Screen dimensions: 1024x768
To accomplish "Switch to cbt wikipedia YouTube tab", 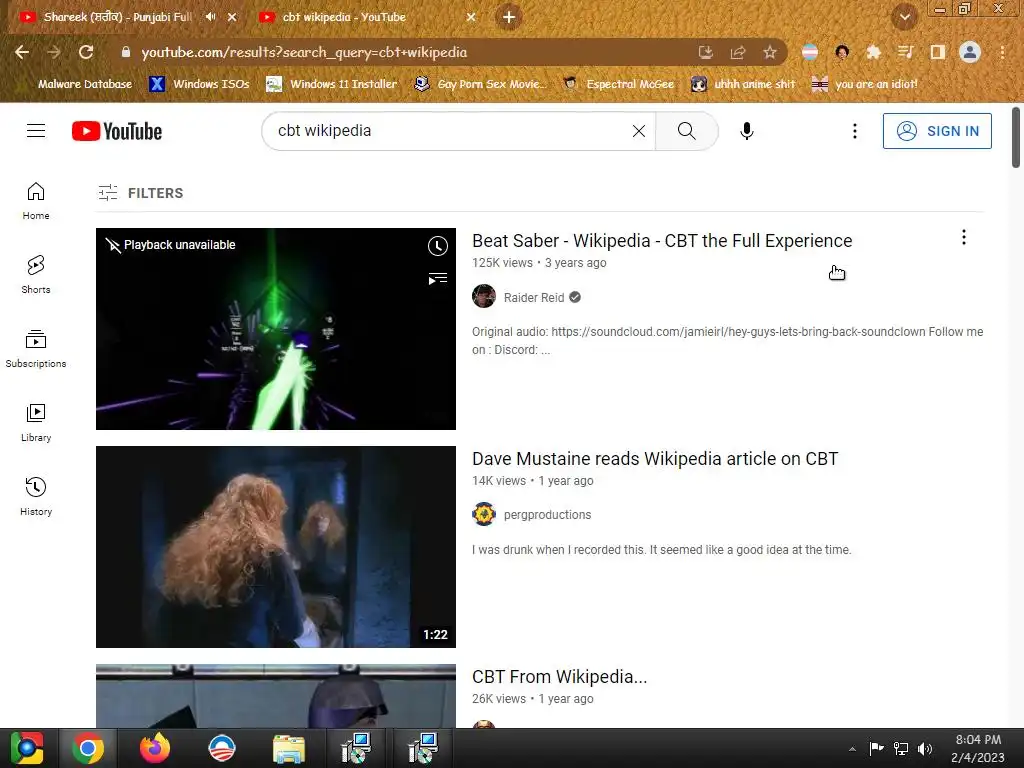I will 344,17.
